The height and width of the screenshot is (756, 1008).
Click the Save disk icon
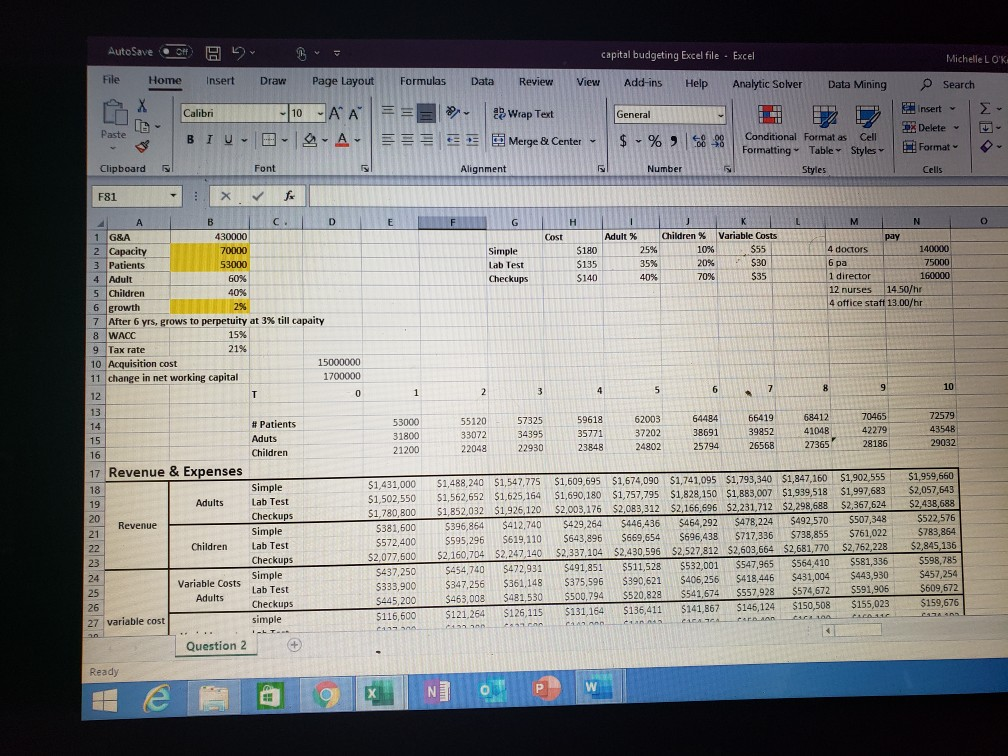click(213, 53)
